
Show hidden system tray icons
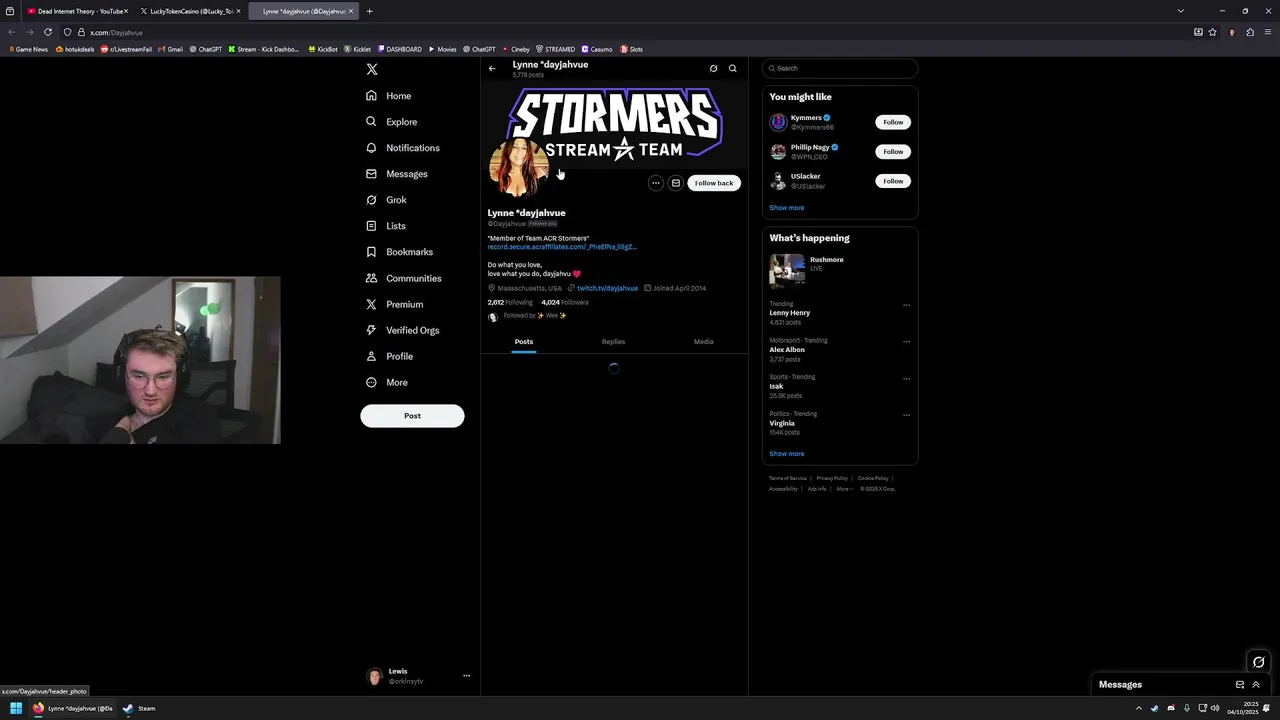click(x=1138, y=708)
